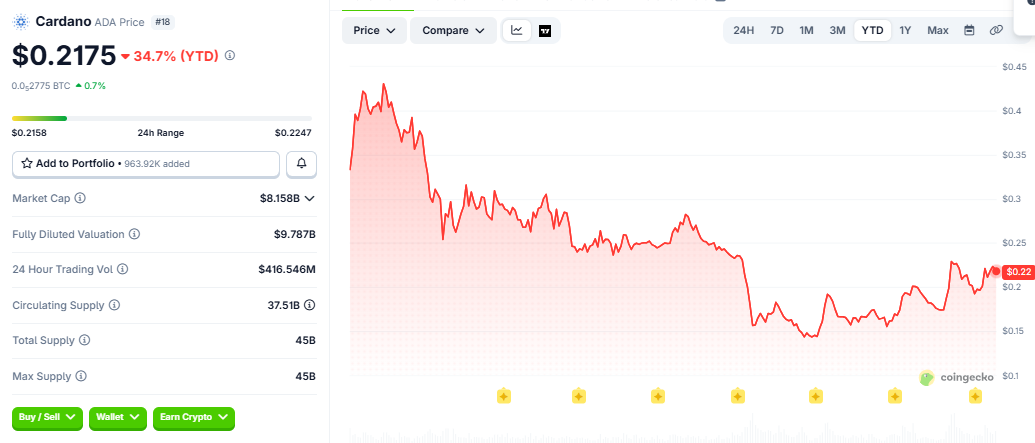Copy chart link icon
Screen dimensions: 1035x443
coord(997,30)
